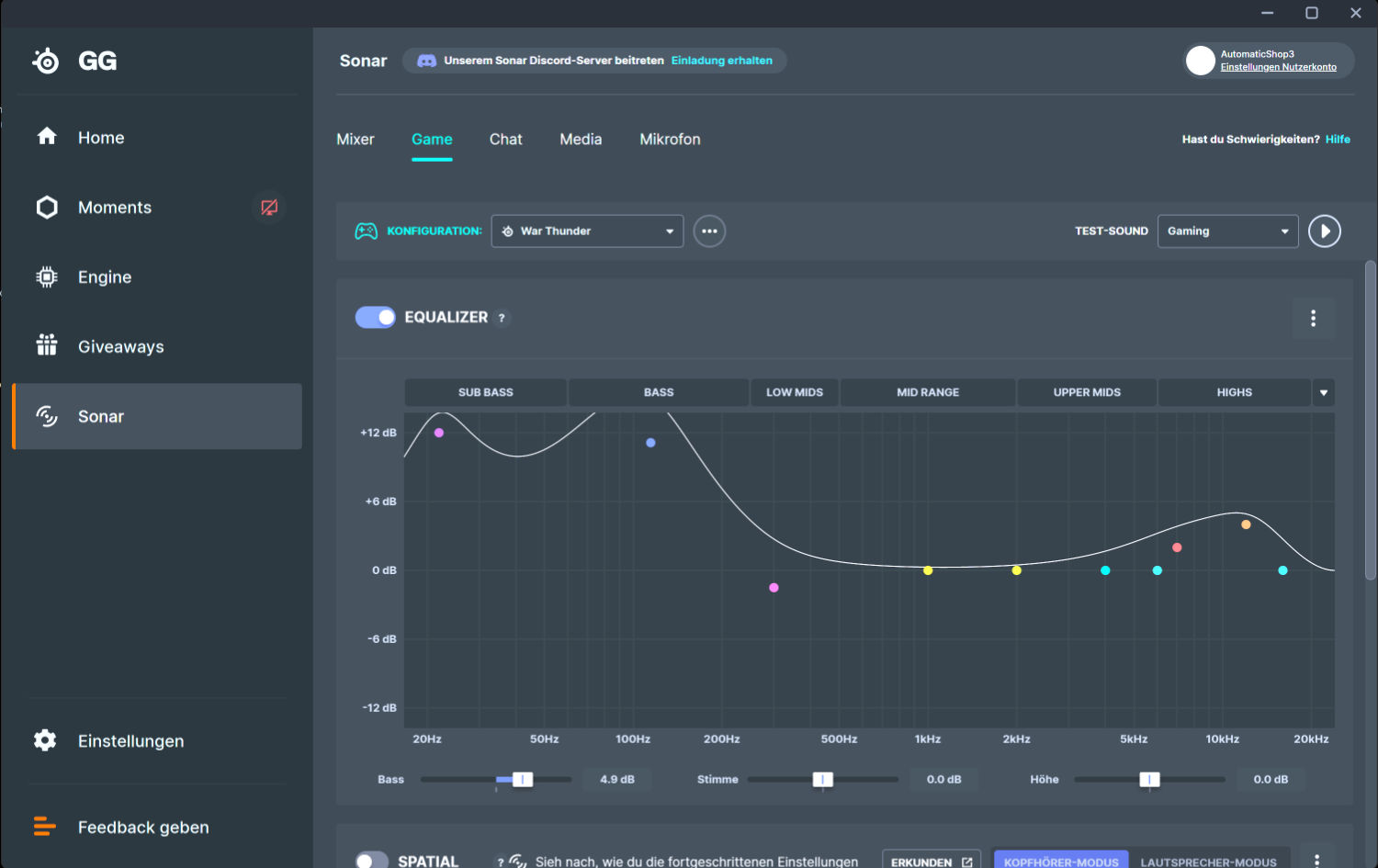Open configuration options three-dot button
The height and width of the screenshot is (868, 1378).
coord(709,231)
